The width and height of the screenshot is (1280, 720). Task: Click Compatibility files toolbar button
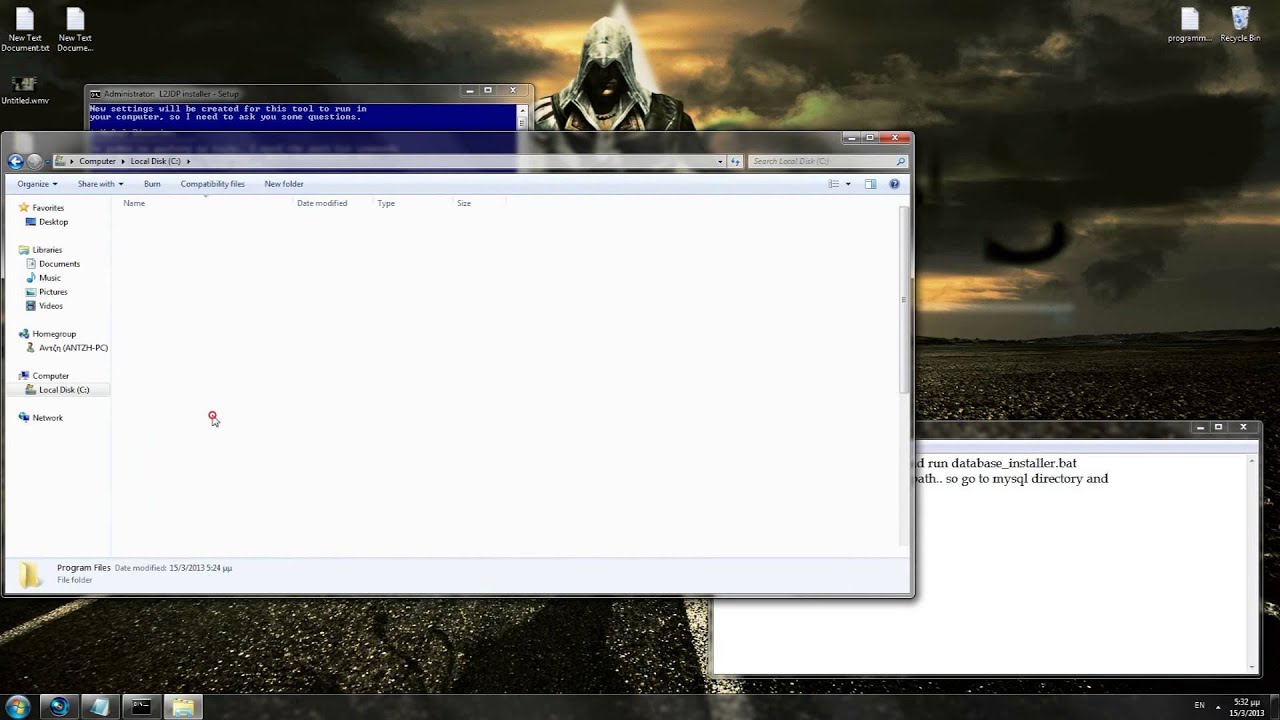[212, 184]
